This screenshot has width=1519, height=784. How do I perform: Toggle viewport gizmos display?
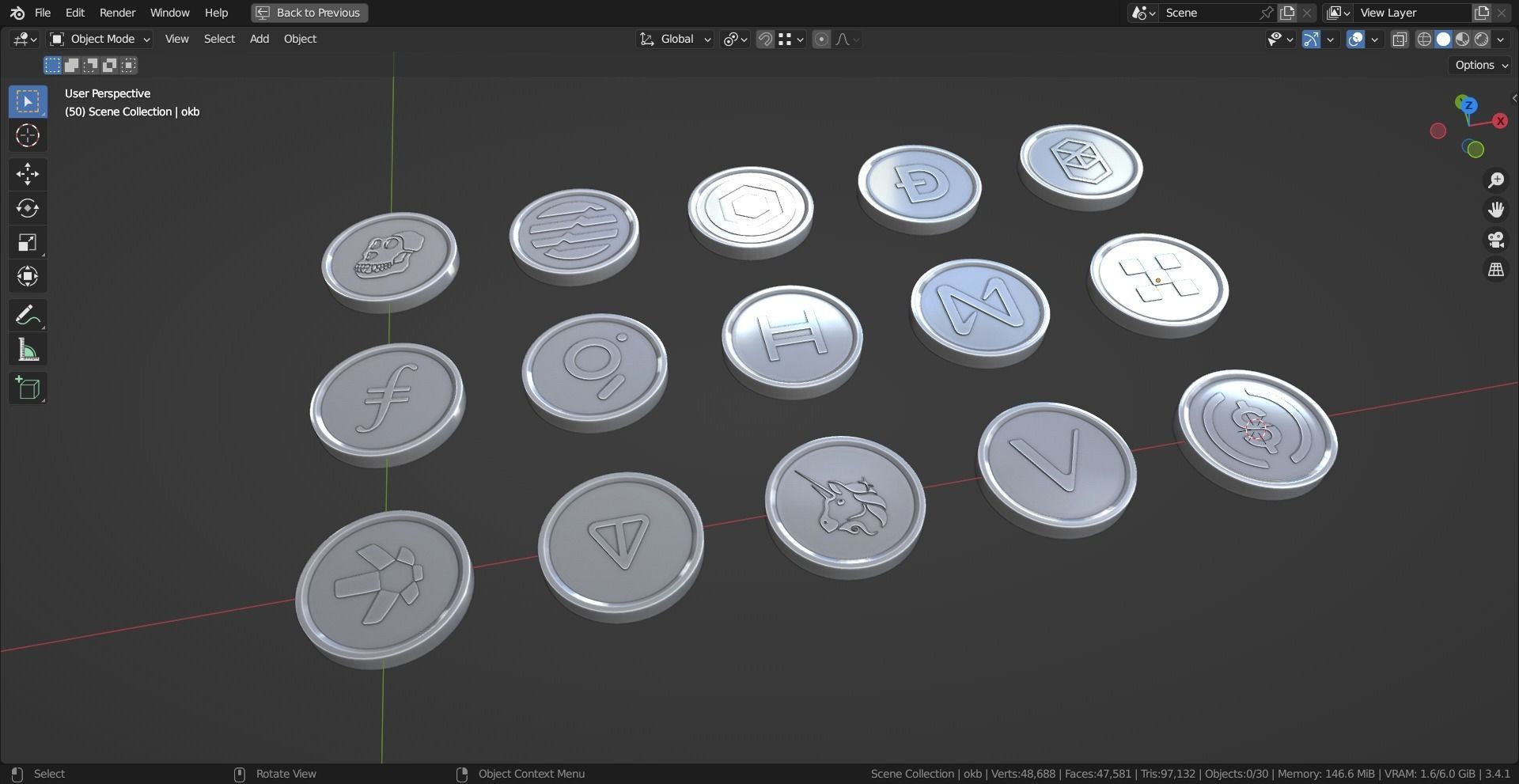(1311, 39)
